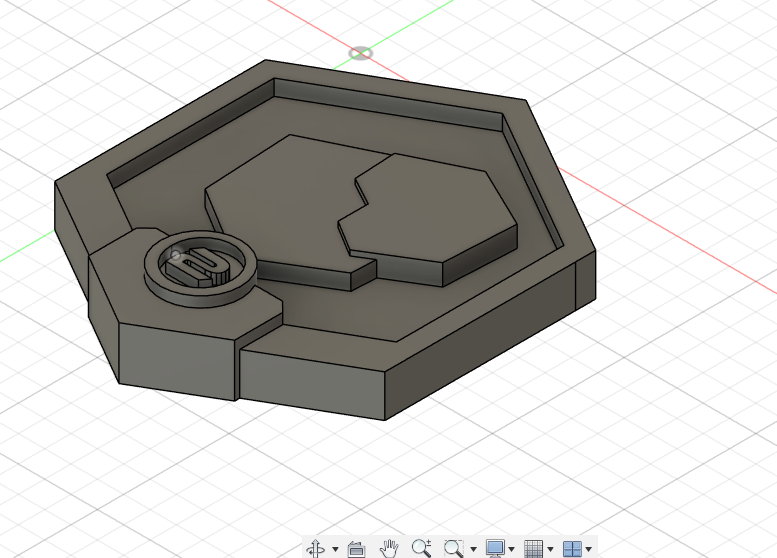Choose the Zoom magnifier with plus-minus
Screen dimensions: 777x558
point(421,548)
